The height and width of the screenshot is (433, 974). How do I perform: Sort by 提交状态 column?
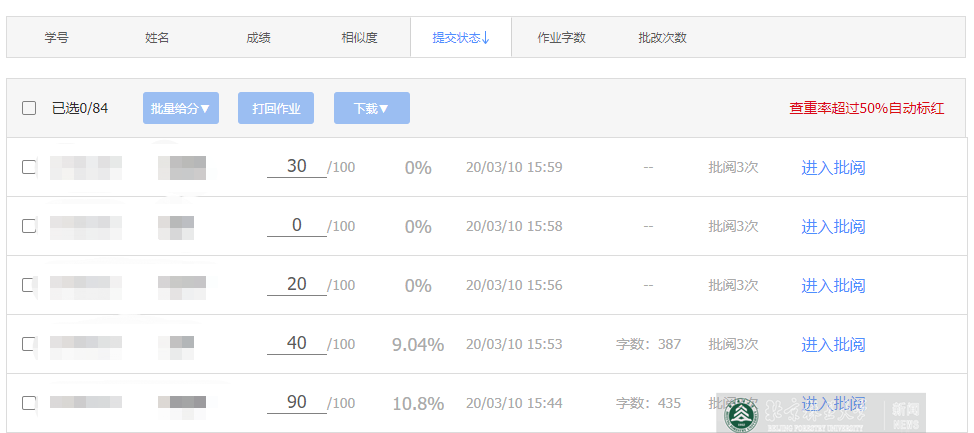(460, 38)
